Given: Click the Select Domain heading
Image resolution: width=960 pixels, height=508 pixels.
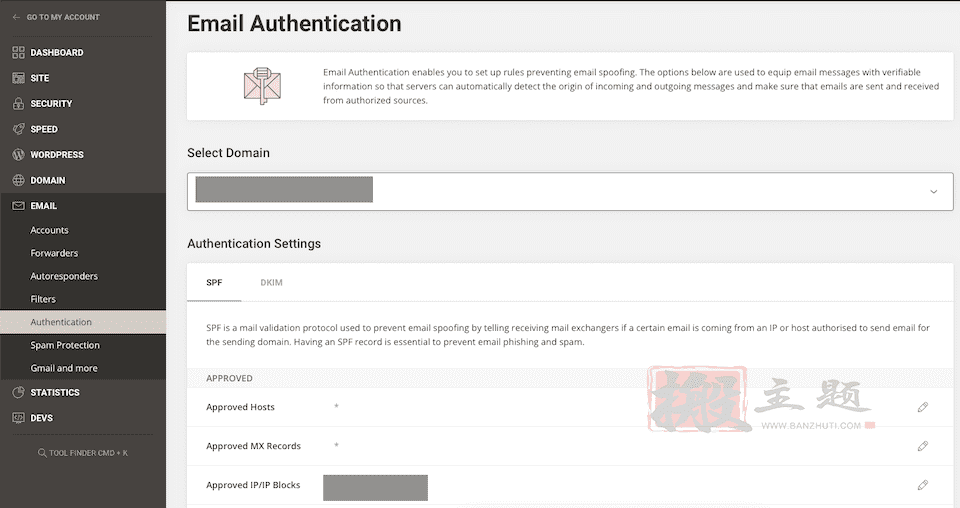Looking at the screenshot, I should click(x=228, y=153).
